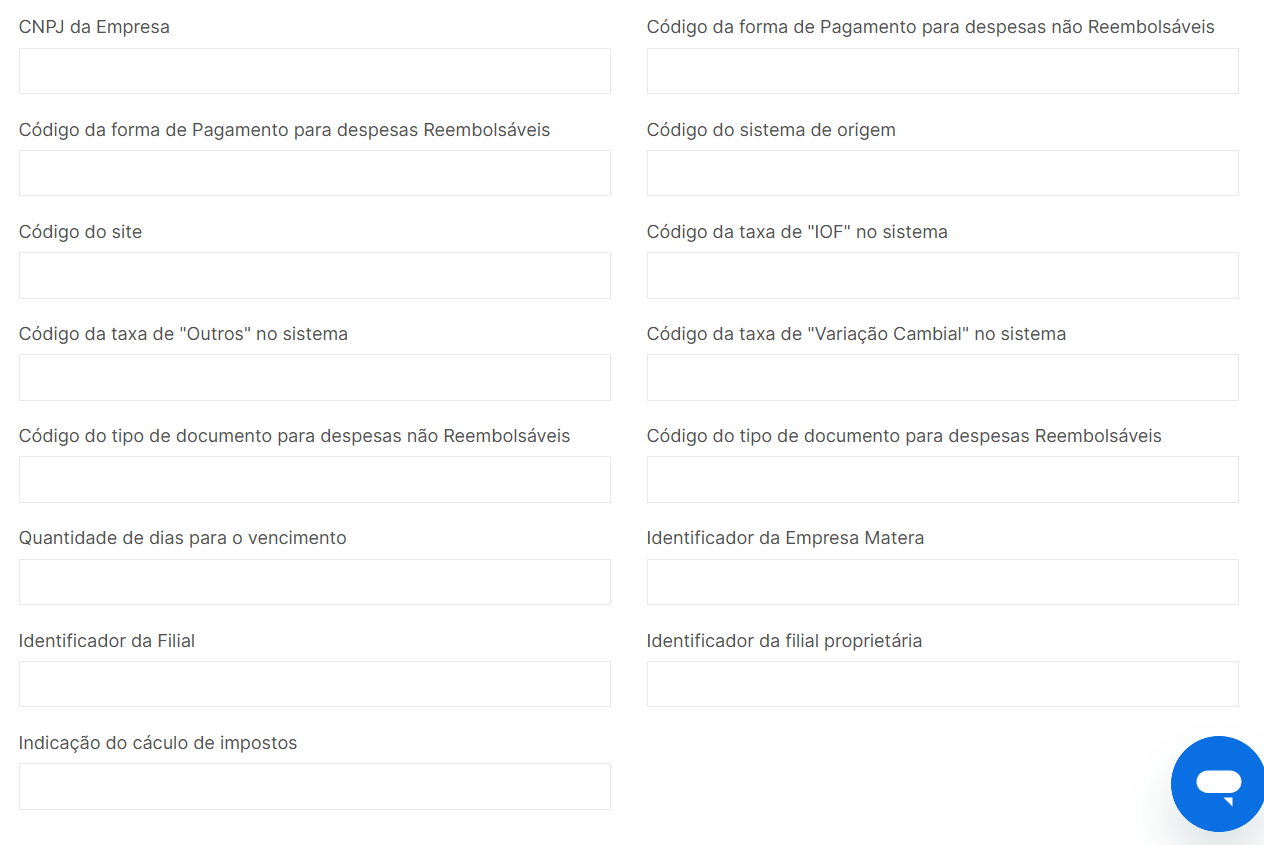Click the "Código do site" label text
1264x845 pixels.
[x=80, y=232]
